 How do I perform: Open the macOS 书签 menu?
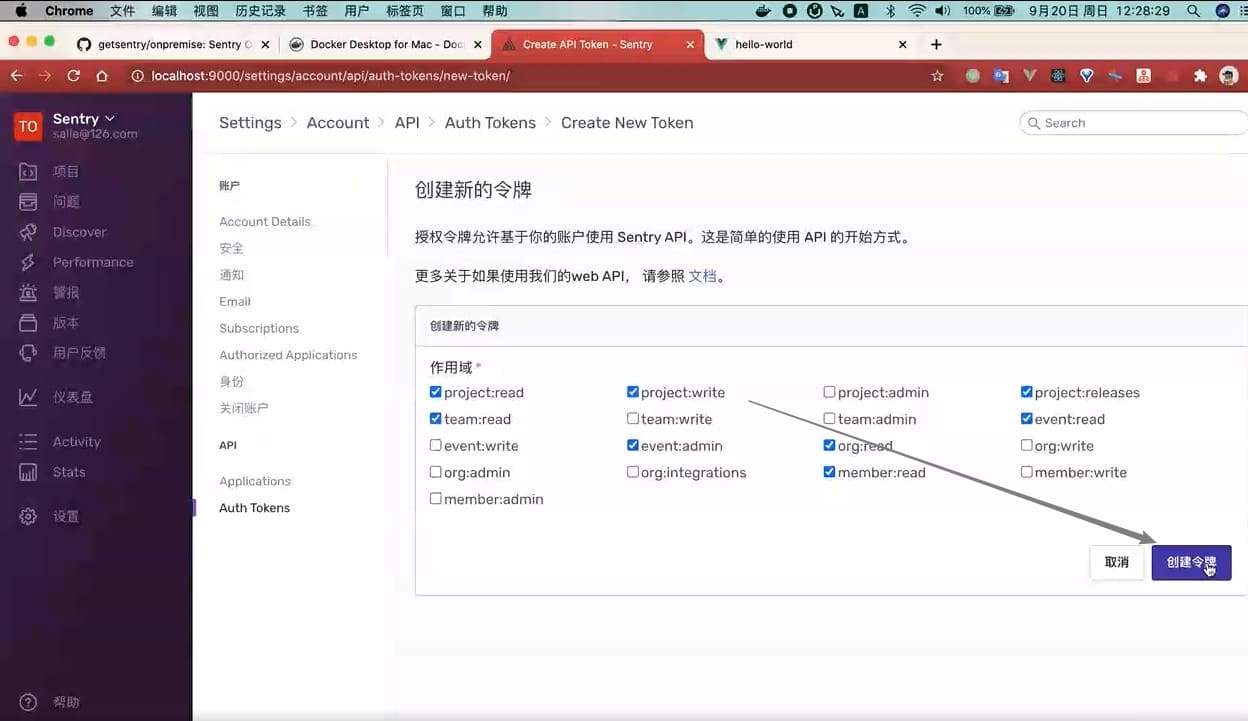(315, 11)
